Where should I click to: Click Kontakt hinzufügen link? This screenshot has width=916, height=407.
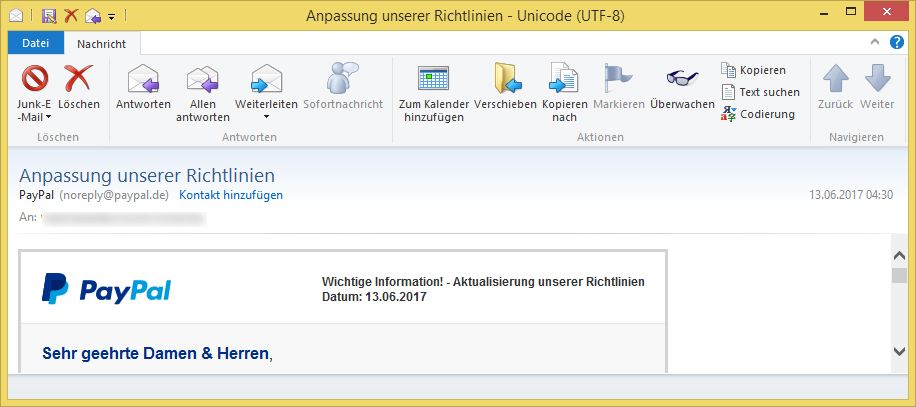pos(231,195)
